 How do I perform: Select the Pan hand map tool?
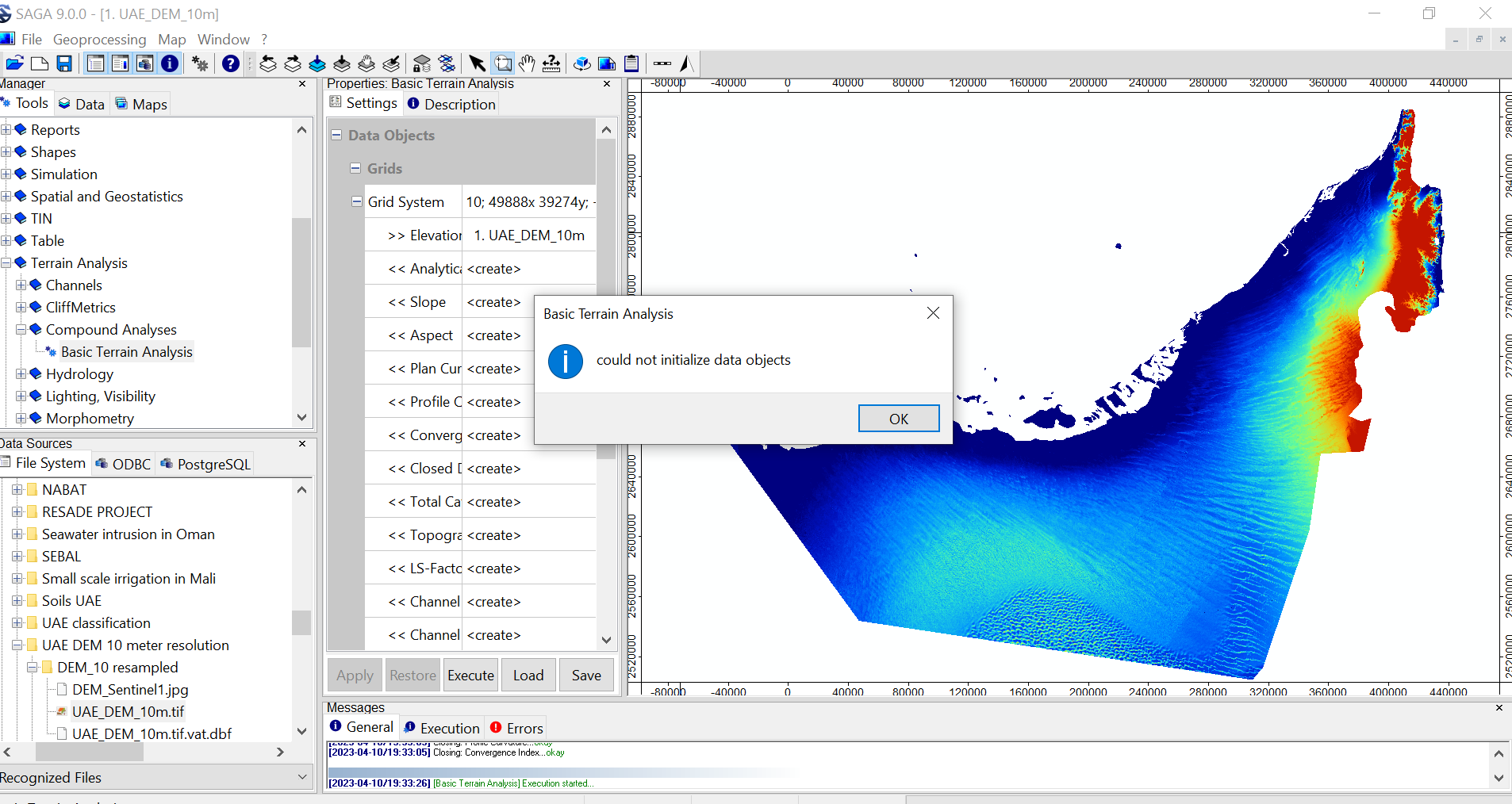(x=527, y=63)
